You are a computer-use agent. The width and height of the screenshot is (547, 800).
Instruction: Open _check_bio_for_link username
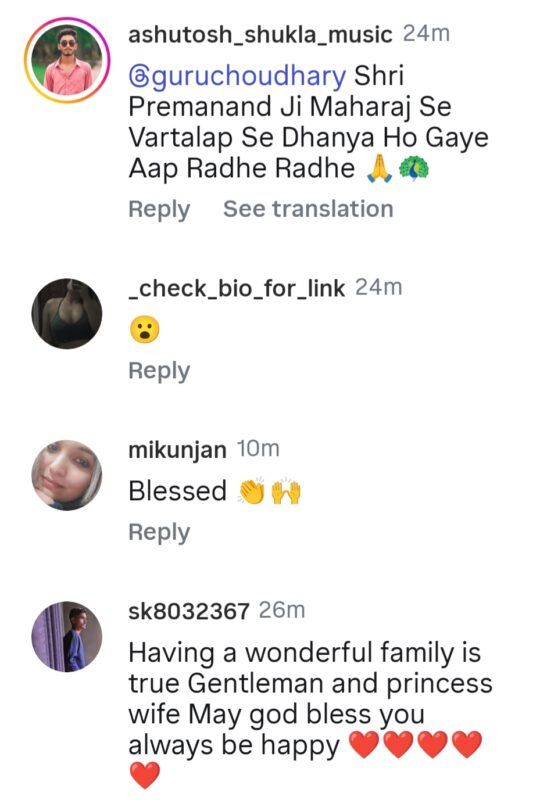[237, 289]
